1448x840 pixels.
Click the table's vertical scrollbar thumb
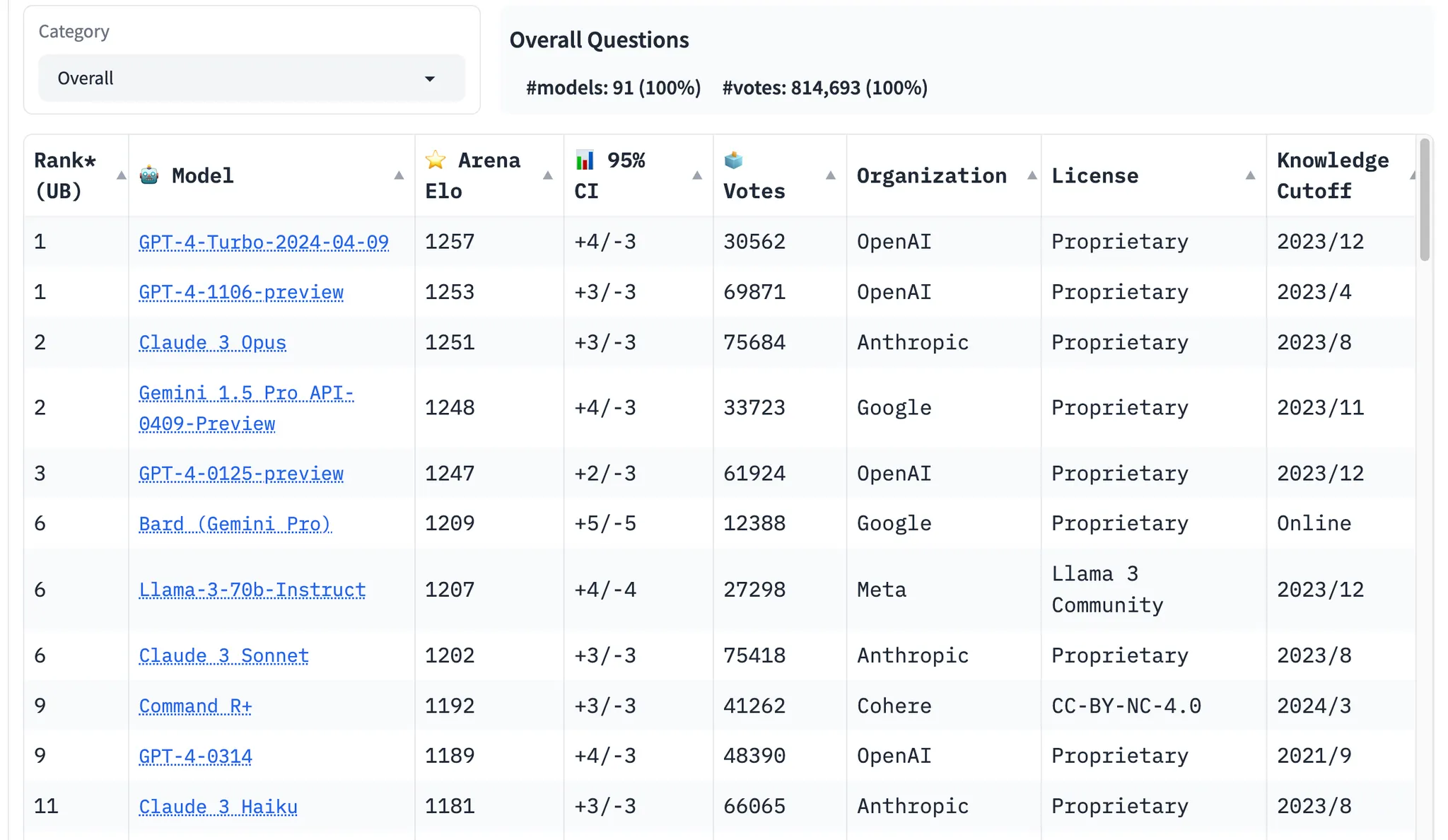(x=1425, y=202)
